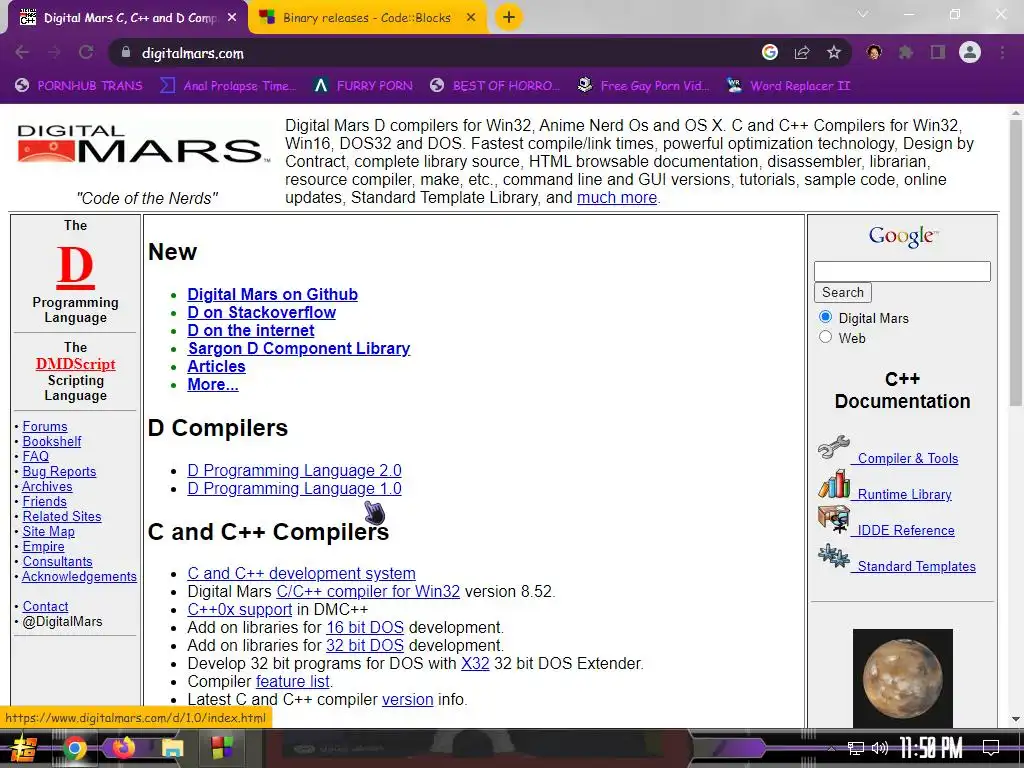Open a new tab with plus button
The width and height of the screenshot is (1024, 768).
(509, 17)
